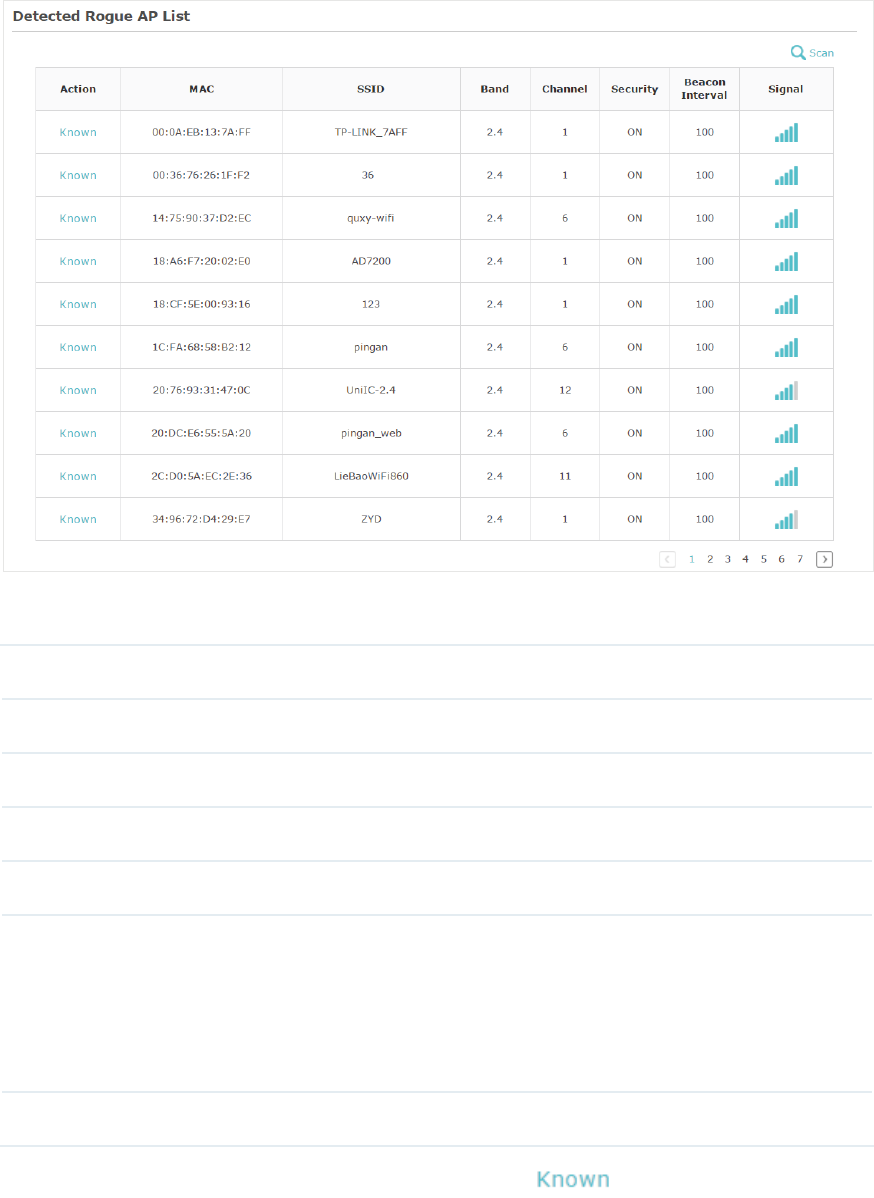The image size is (874, 1198).
Task: Mark pingan row as Known
Action: [78, 347]
